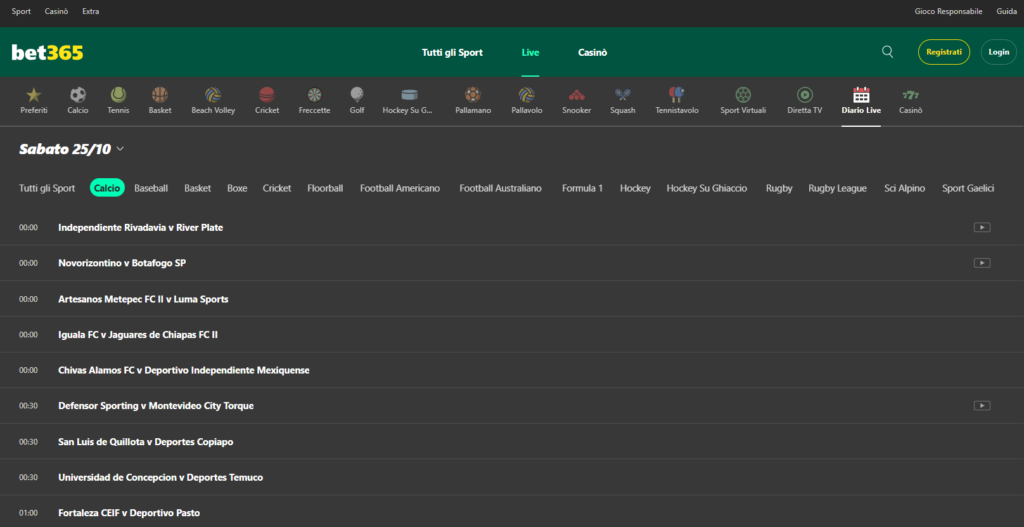Viewport: 1024px width, 527px height.
Task: Open Diretta TV icon
Action: [804, 95]
